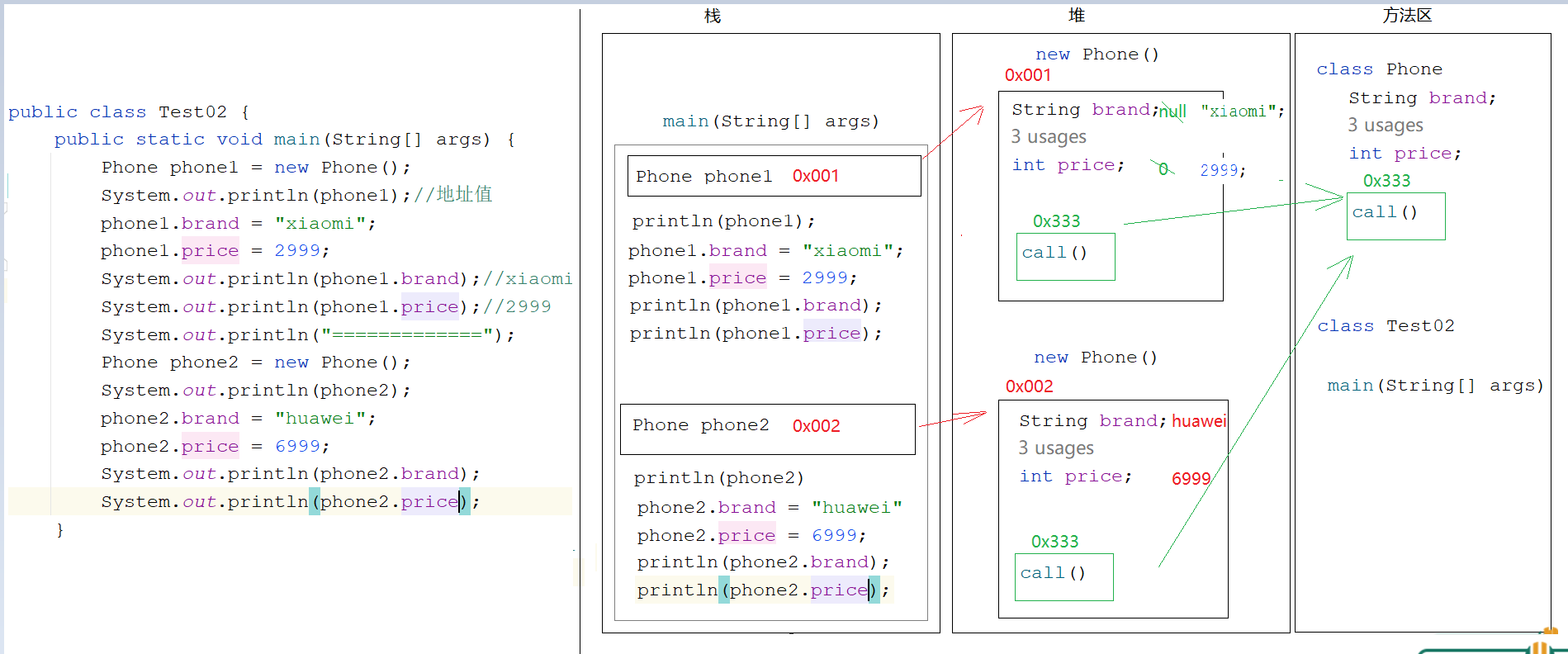
Task: Select the 'Phone phone1 0x001' stack box
Action: click(773, 176)
